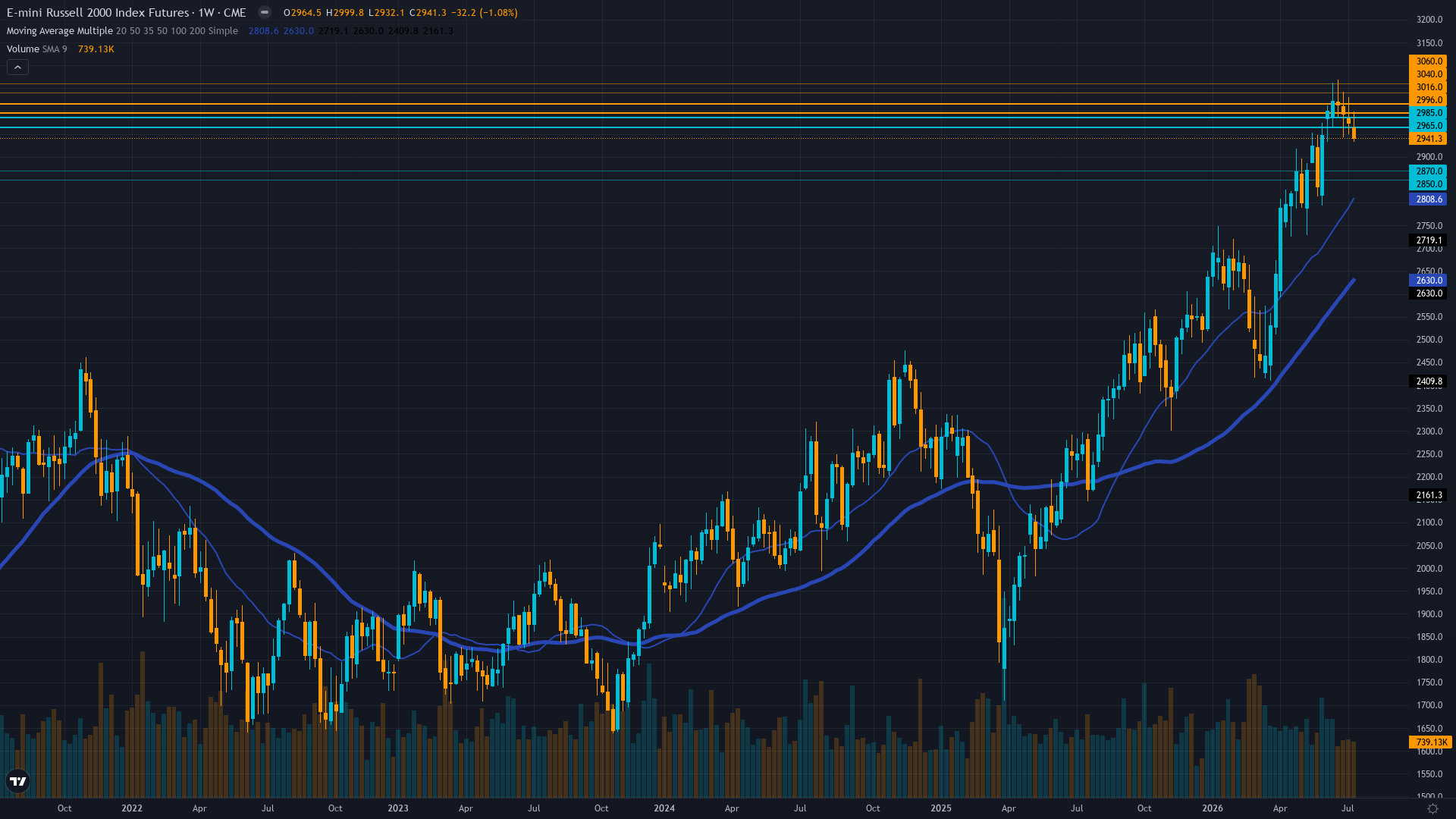Click the 2996.0 orange price label
The width and height of the screenshot is (1456, 819).
coord(1428,100)
